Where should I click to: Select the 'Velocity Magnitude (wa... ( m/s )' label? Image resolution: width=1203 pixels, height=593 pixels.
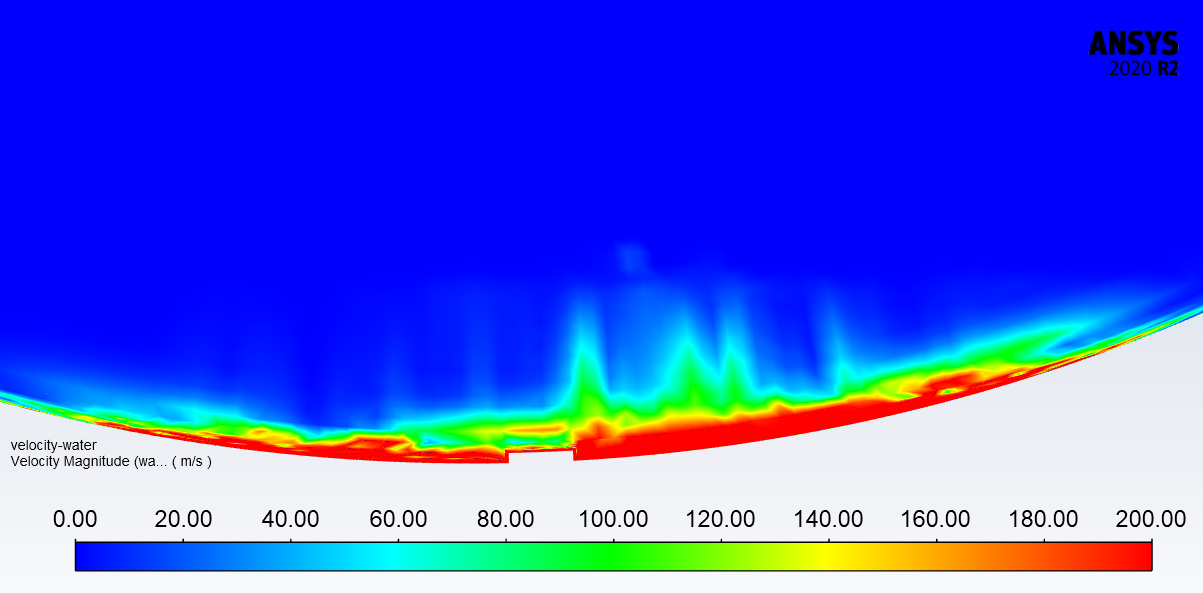pos(111,462)
